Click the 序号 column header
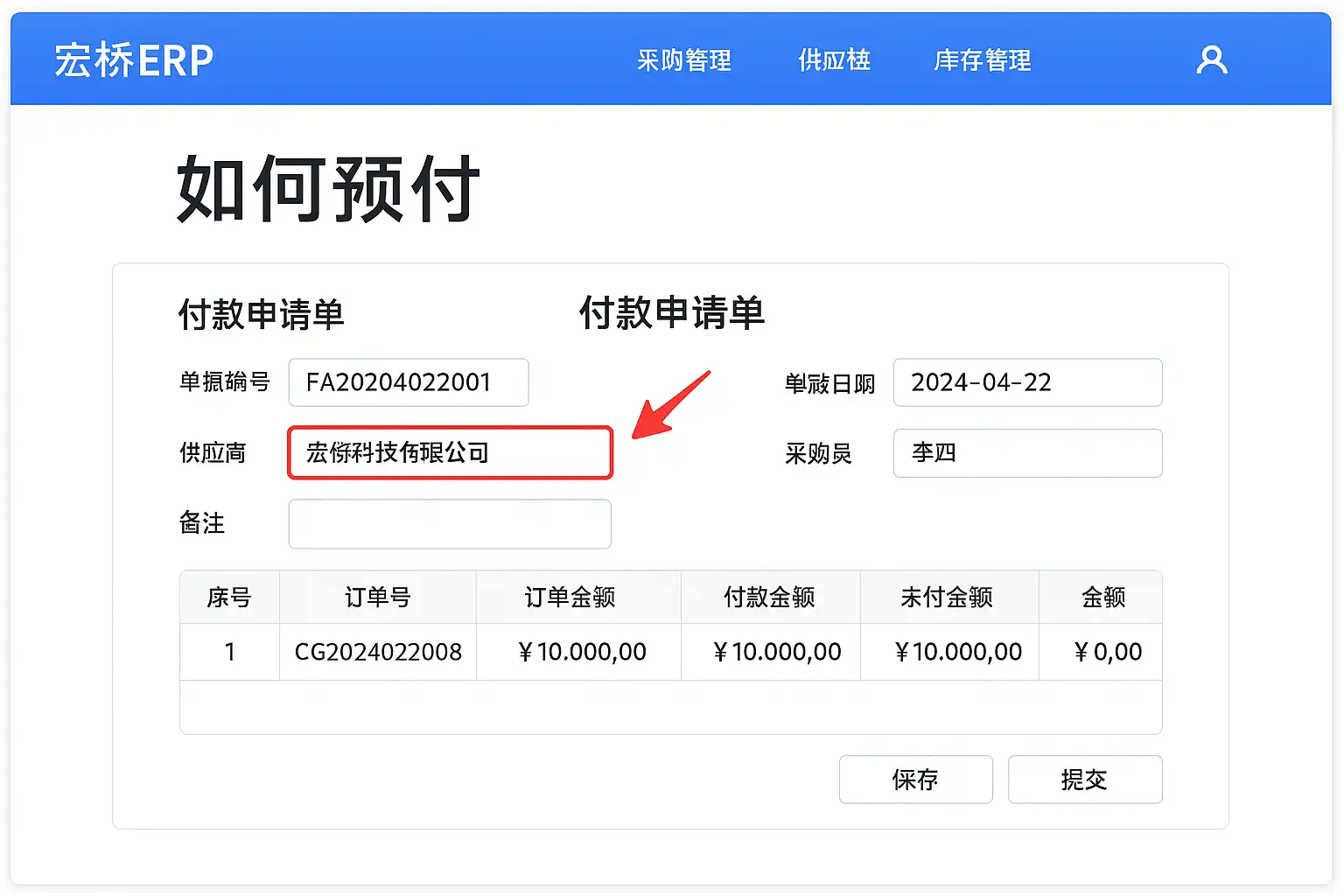 click(229, 598)
